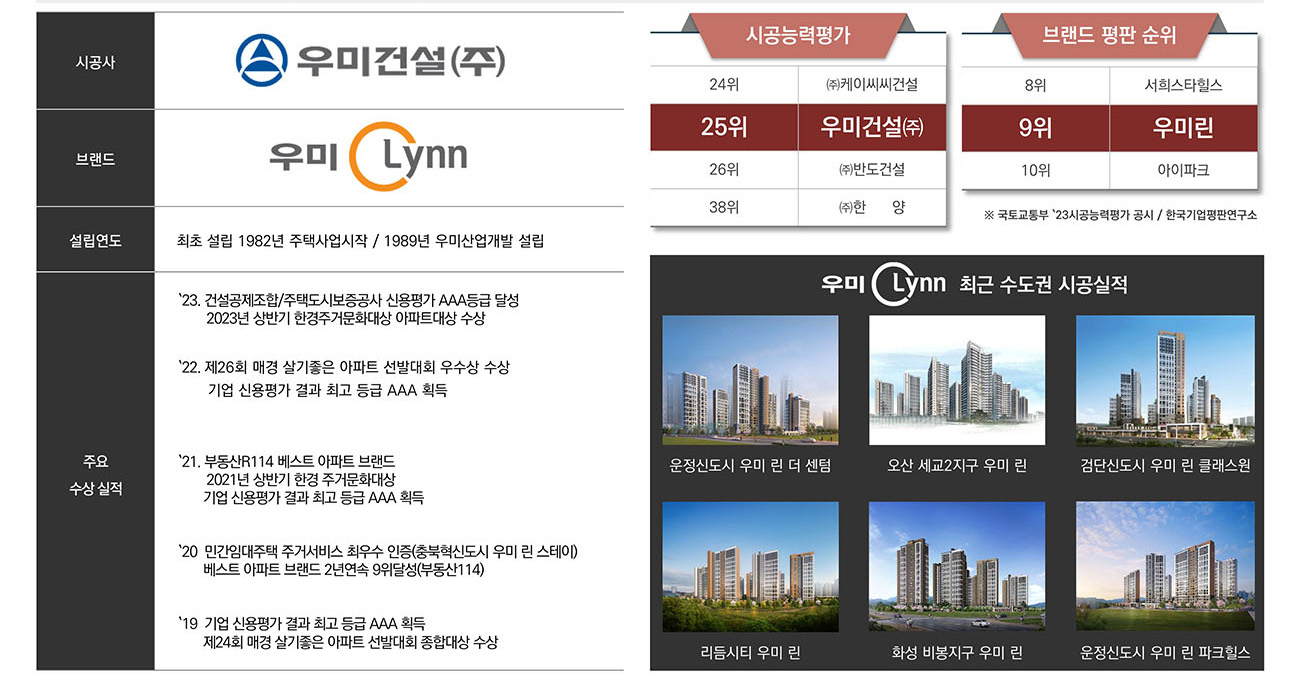The width and height of the screenshot is (1300, 676).
Task: Click the ㈜케이씨씨건설 cell
Action: tap(872, 85)
